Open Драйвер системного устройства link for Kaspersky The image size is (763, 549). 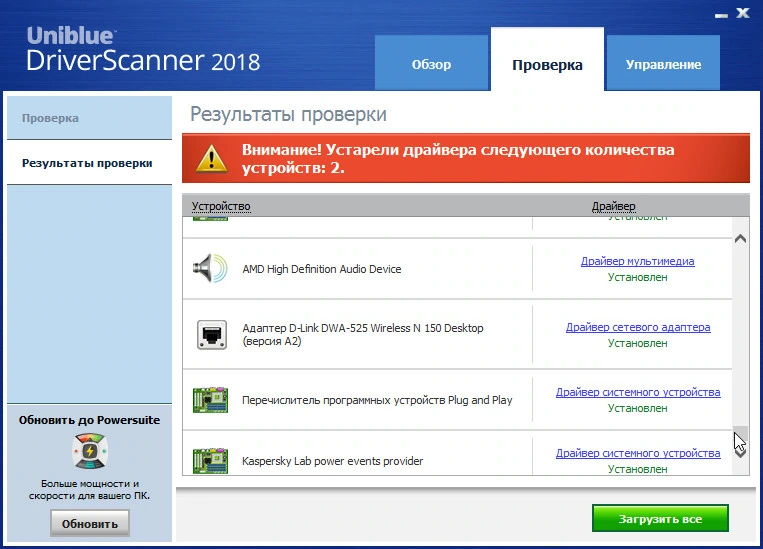pos(638,453)
